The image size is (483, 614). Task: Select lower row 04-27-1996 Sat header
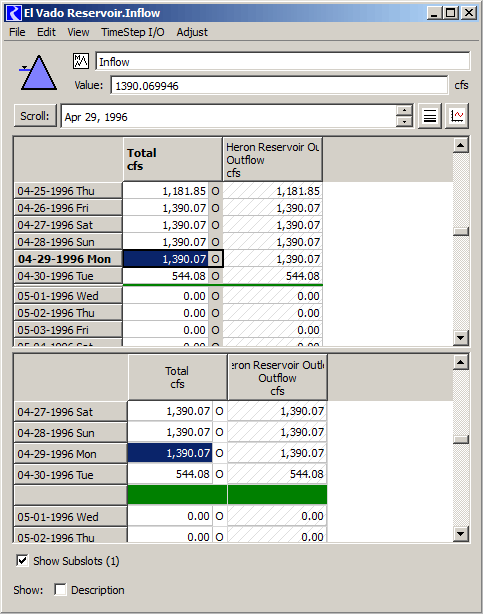(x=70, y=412)
